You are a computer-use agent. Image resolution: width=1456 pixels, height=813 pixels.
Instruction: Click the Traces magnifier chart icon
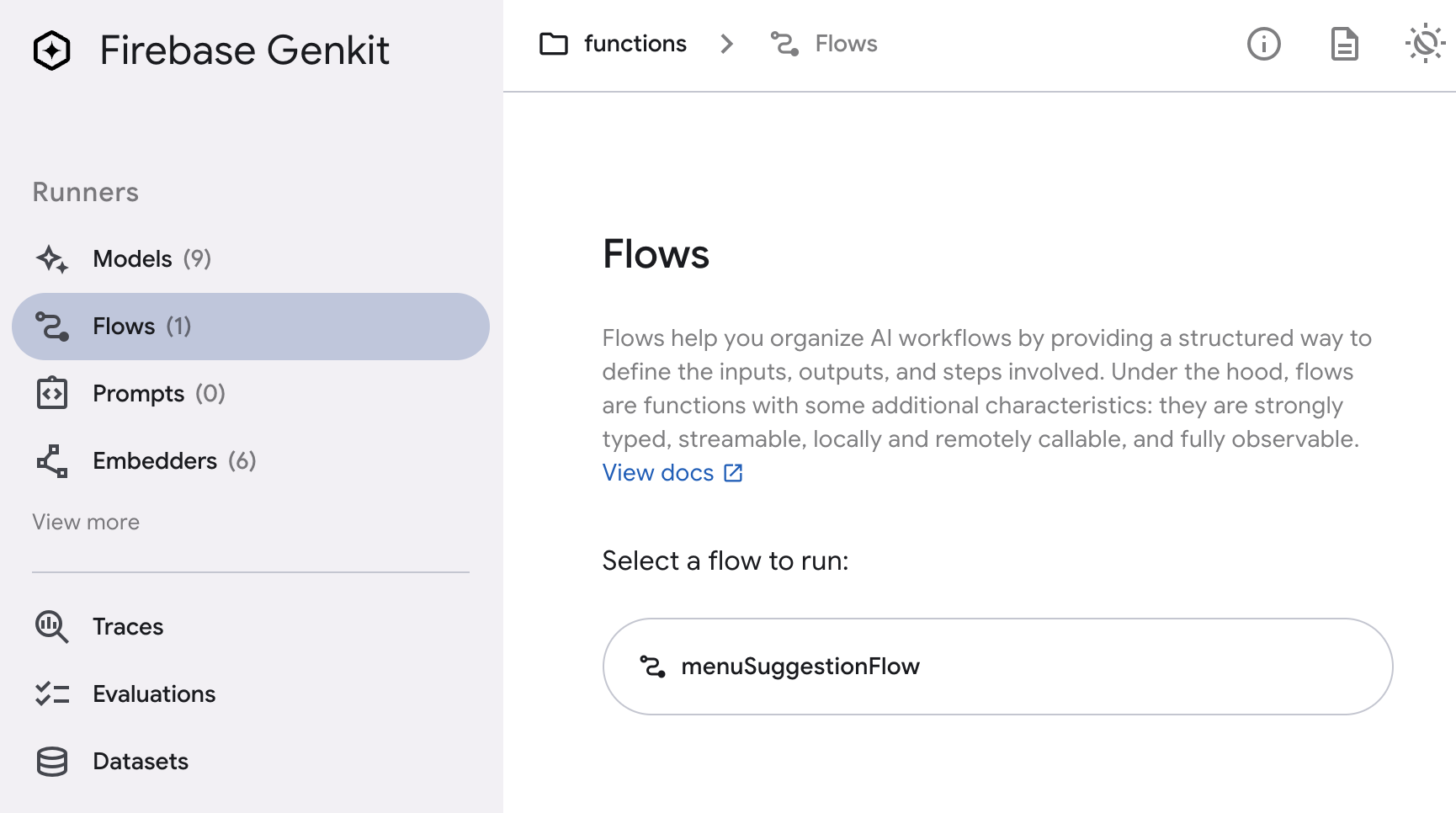(52, 627)
